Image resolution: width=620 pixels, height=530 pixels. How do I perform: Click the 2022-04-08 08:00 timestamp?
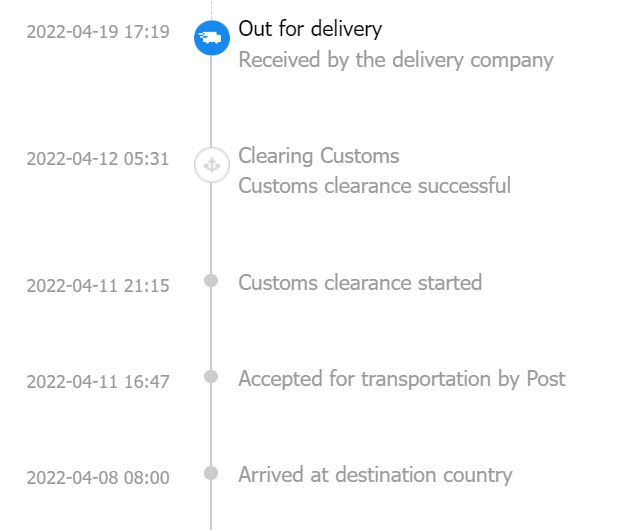[98, 477]
